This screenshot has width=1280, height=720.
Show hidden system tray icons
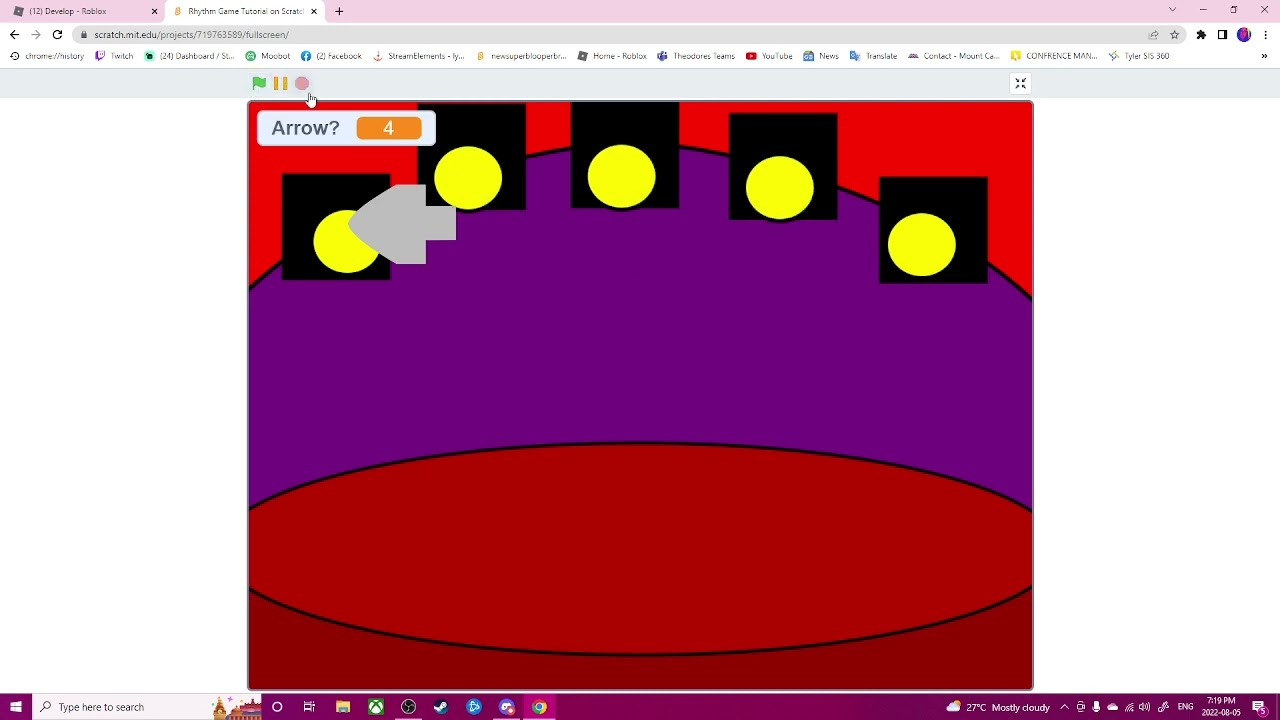[1064, 707]
